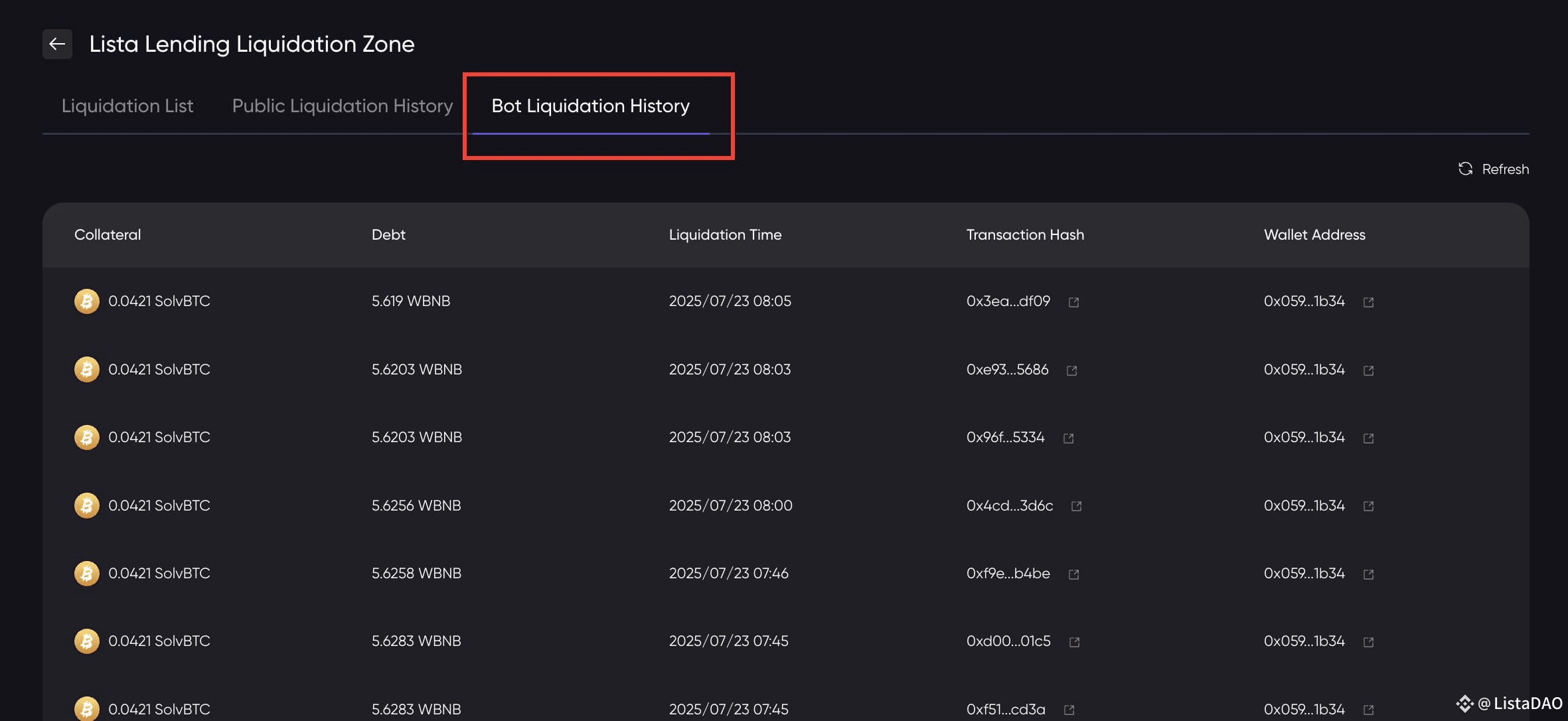
Task: Open wallet link icon in 0xe93...5686 row
Action: pos(1368,370)
